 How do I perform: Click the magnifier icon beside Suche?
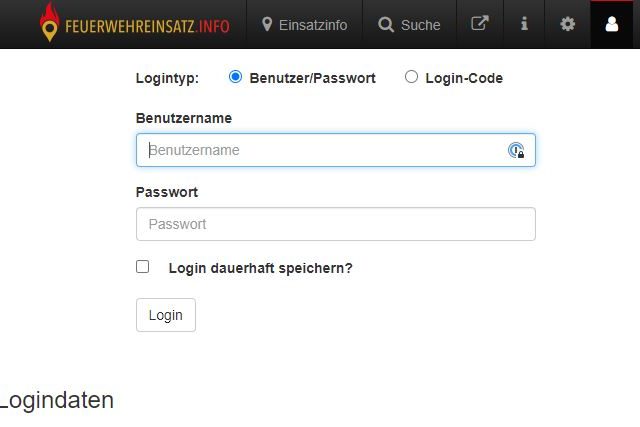[x=386, y=25]
